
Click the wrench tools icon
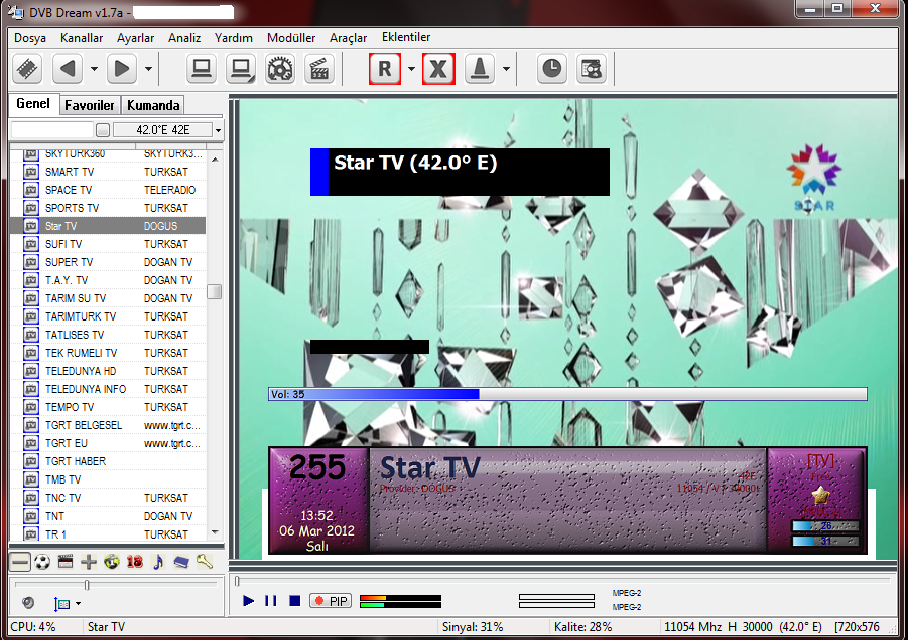click(x=205, y=562)
